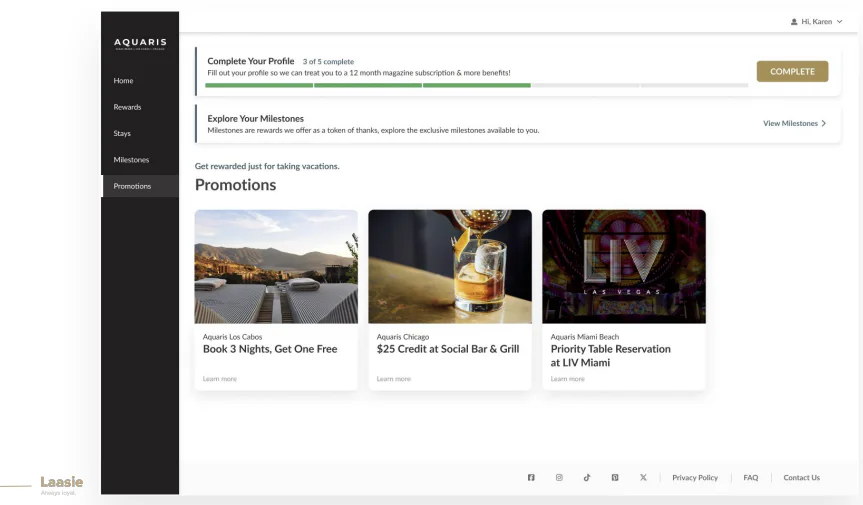This screenshot has width=863, height=505.
Task: Select Stays in the sidebar
Action: tap(122, 133)
